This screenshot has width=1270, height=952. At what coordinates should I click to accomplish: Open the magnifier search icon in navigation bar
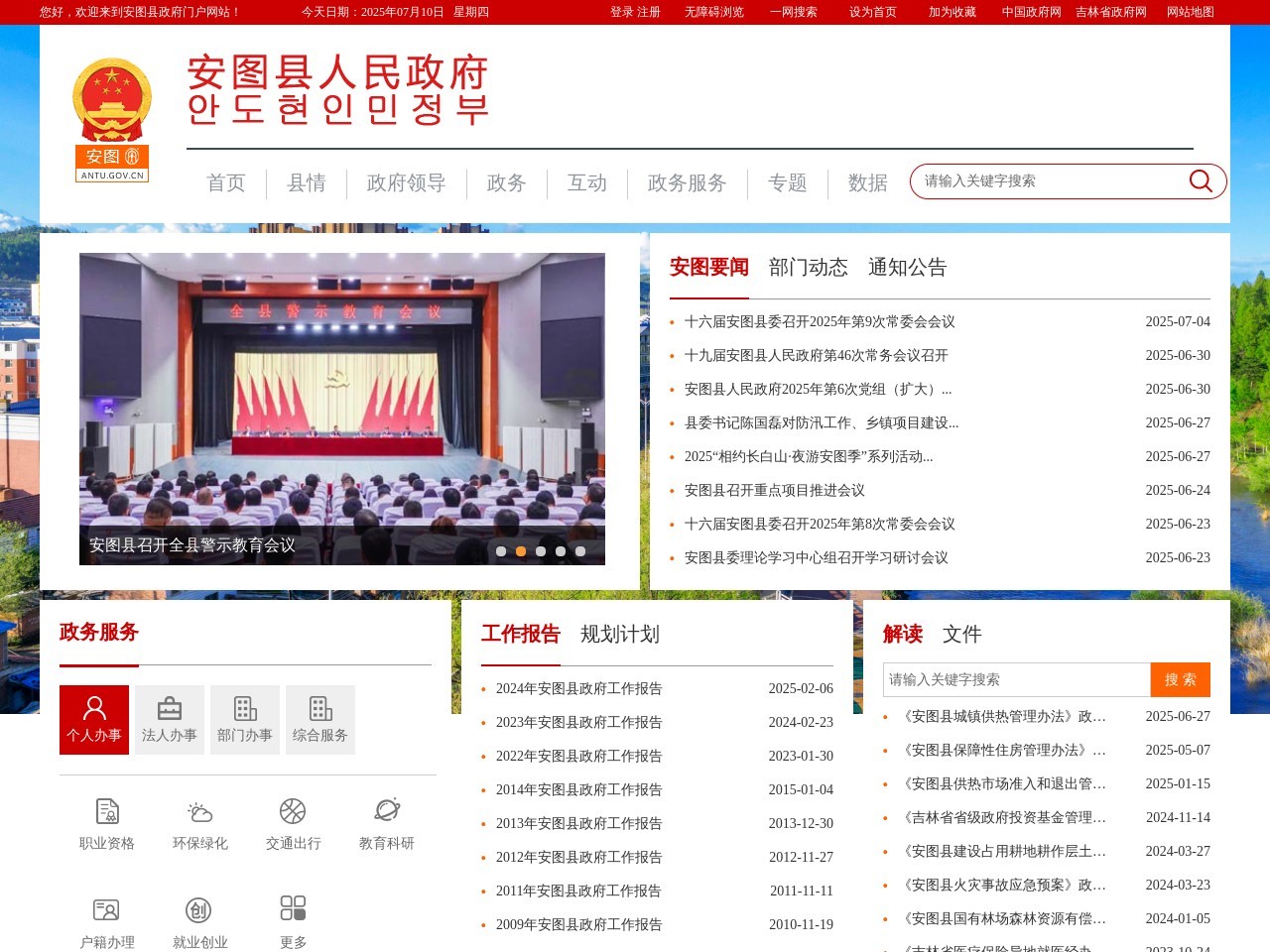pos(1201,181)
